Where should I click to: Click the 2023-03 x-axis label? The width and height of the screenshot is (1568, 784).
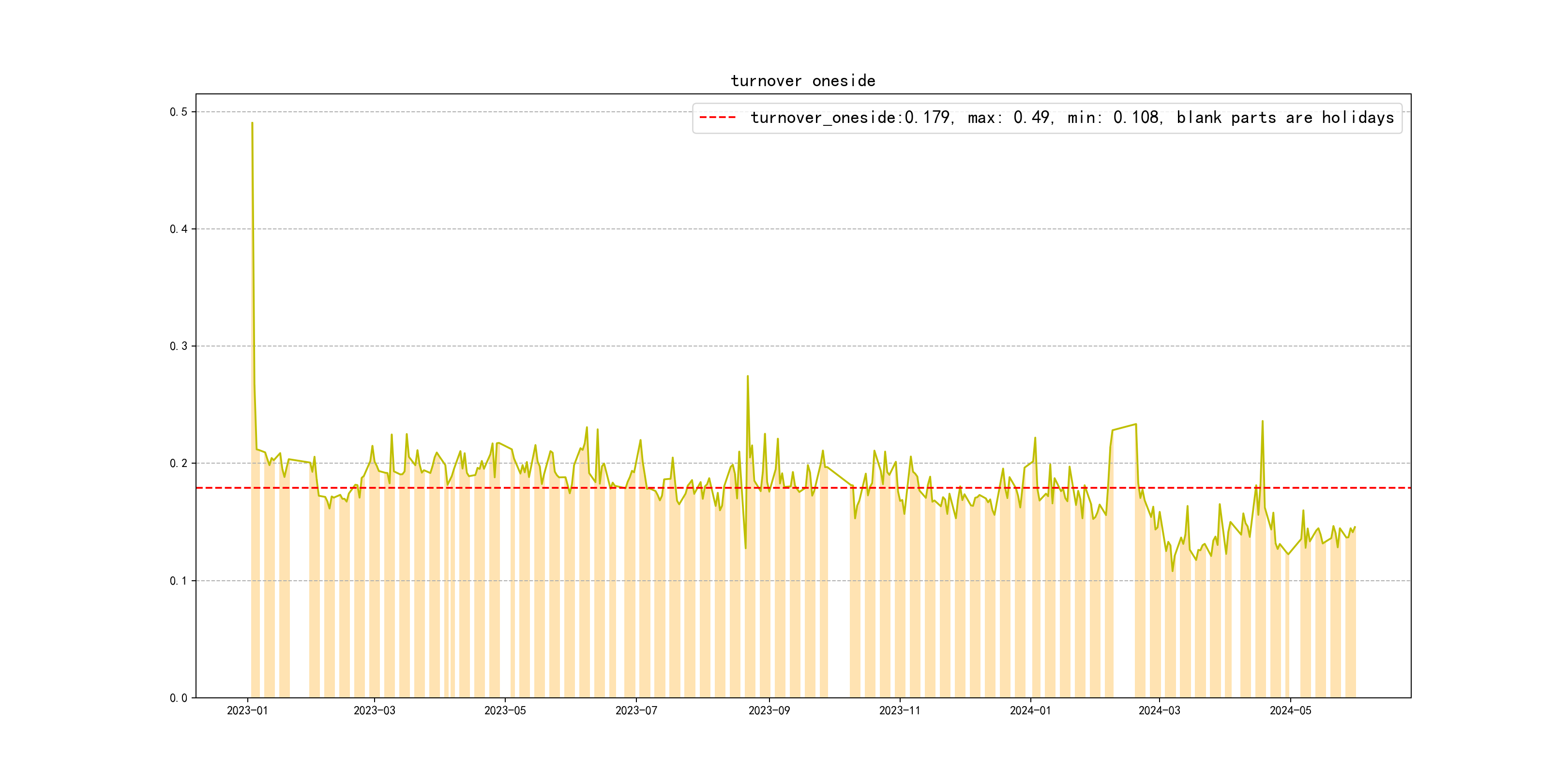[375, 710]
